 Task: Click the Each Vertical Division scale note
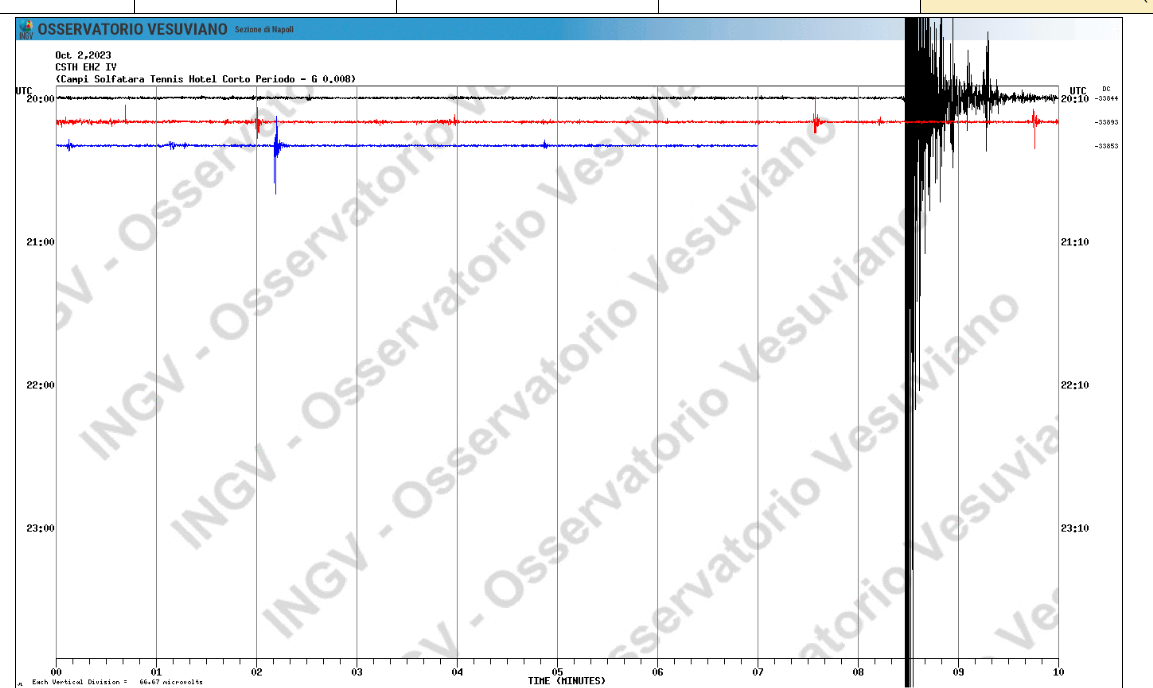tap(117, 682)
